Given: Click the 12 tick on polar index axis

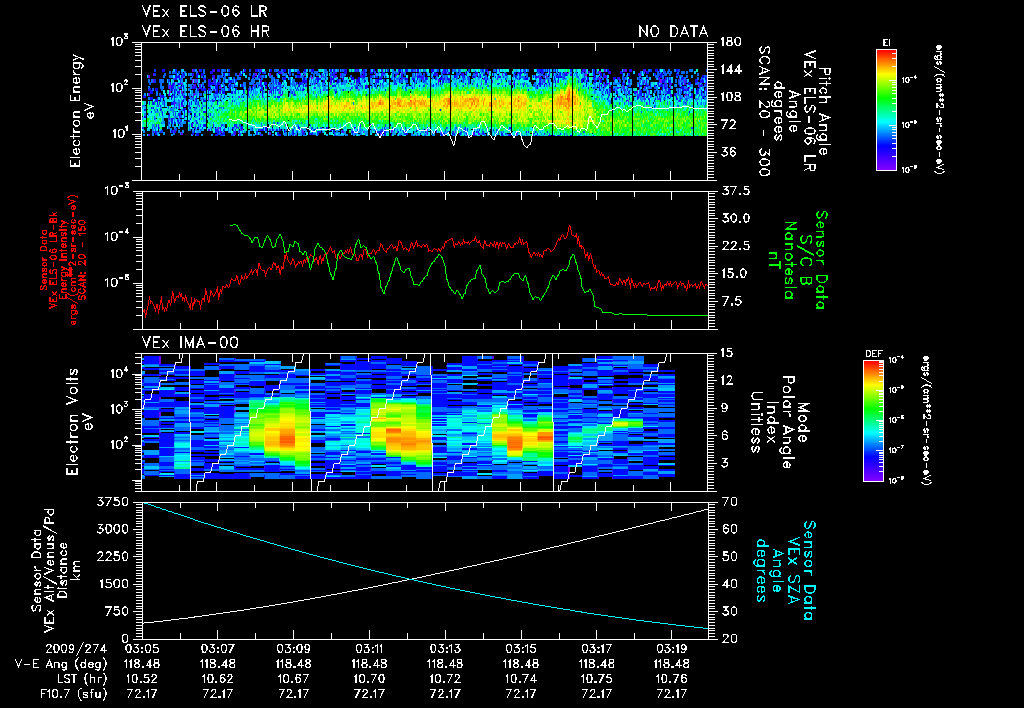Looking at the screenshot, I should coord(726,380).
